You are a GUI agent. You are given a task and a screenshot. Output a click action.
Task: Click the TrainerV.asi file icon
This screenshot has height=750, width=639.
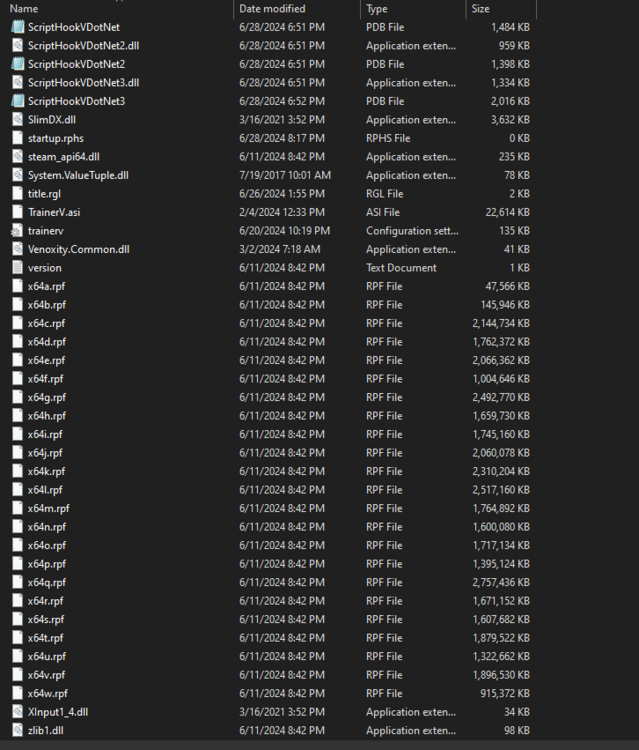point(18,212)
